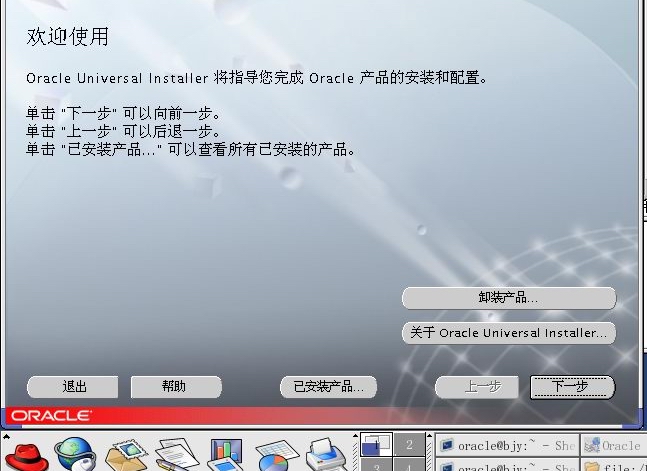Click the 已安装产品... button
The height and width of the screenshot is (471, 647).
[x=328, y=386]
